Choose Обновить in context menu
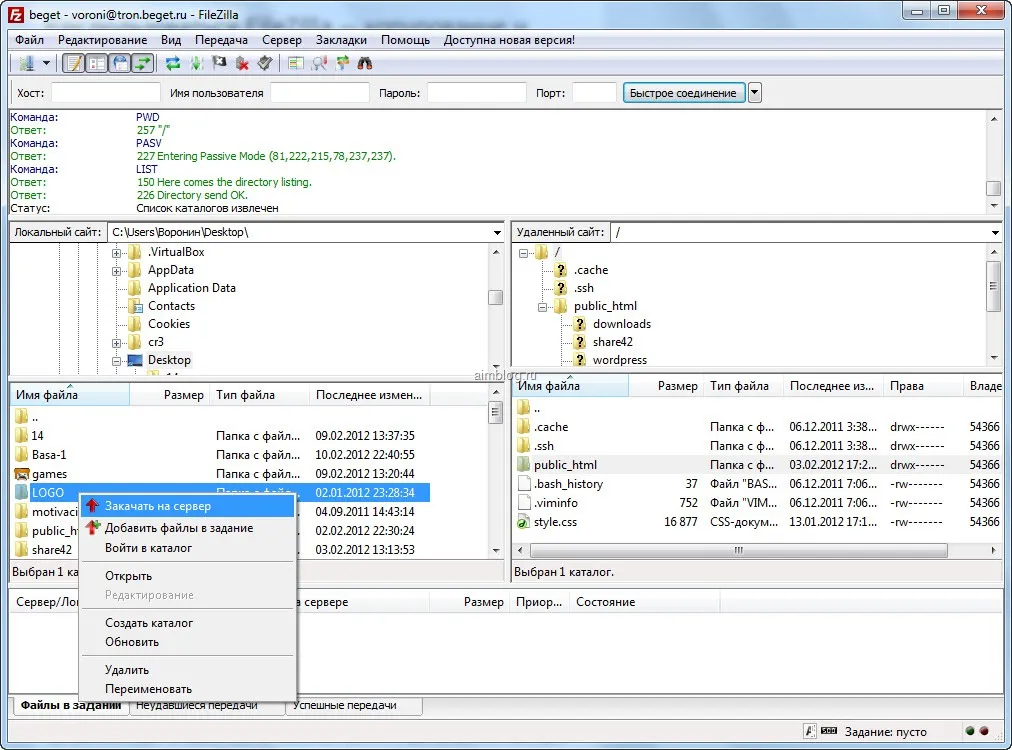Image resolution: width=1012 pixels, height=750 pixels. click(187, 642)
